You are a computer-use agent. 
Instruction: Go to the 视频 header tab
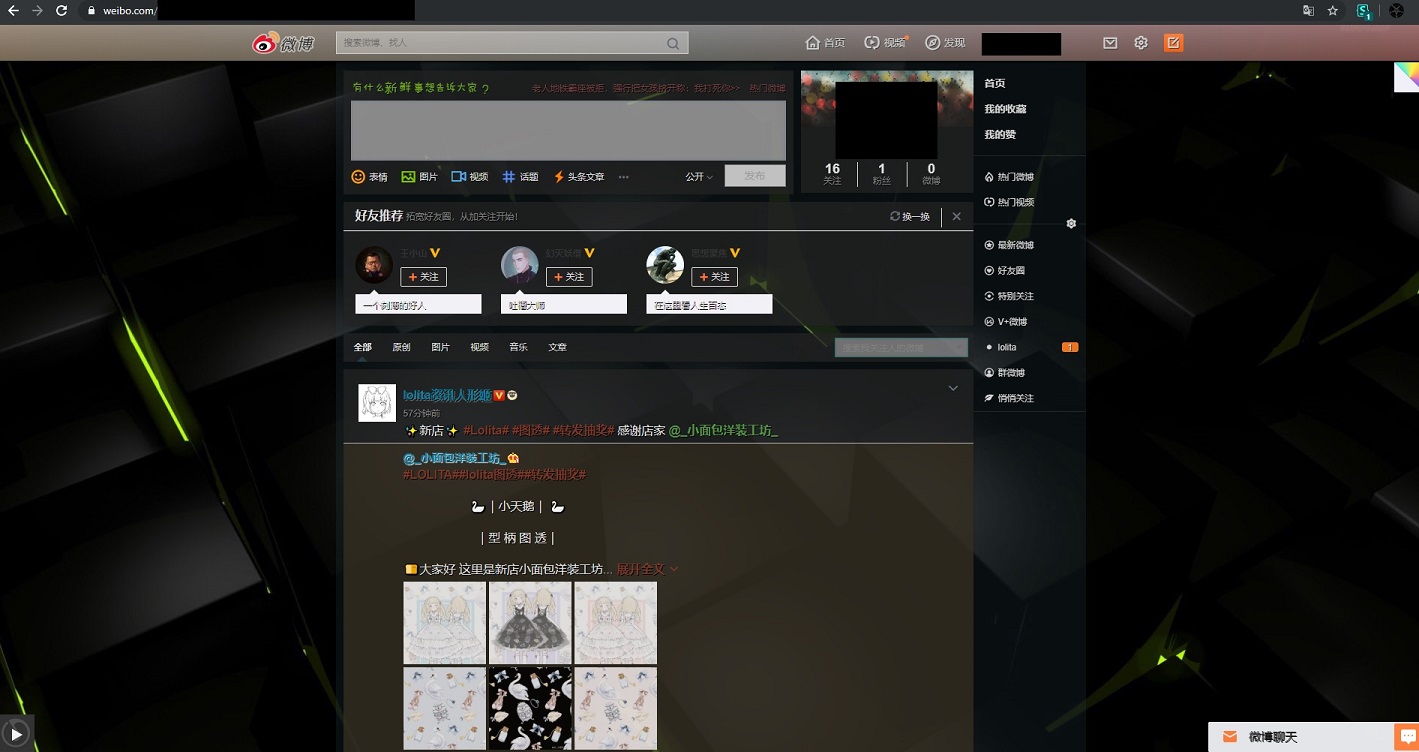click(x=885, y=43)
